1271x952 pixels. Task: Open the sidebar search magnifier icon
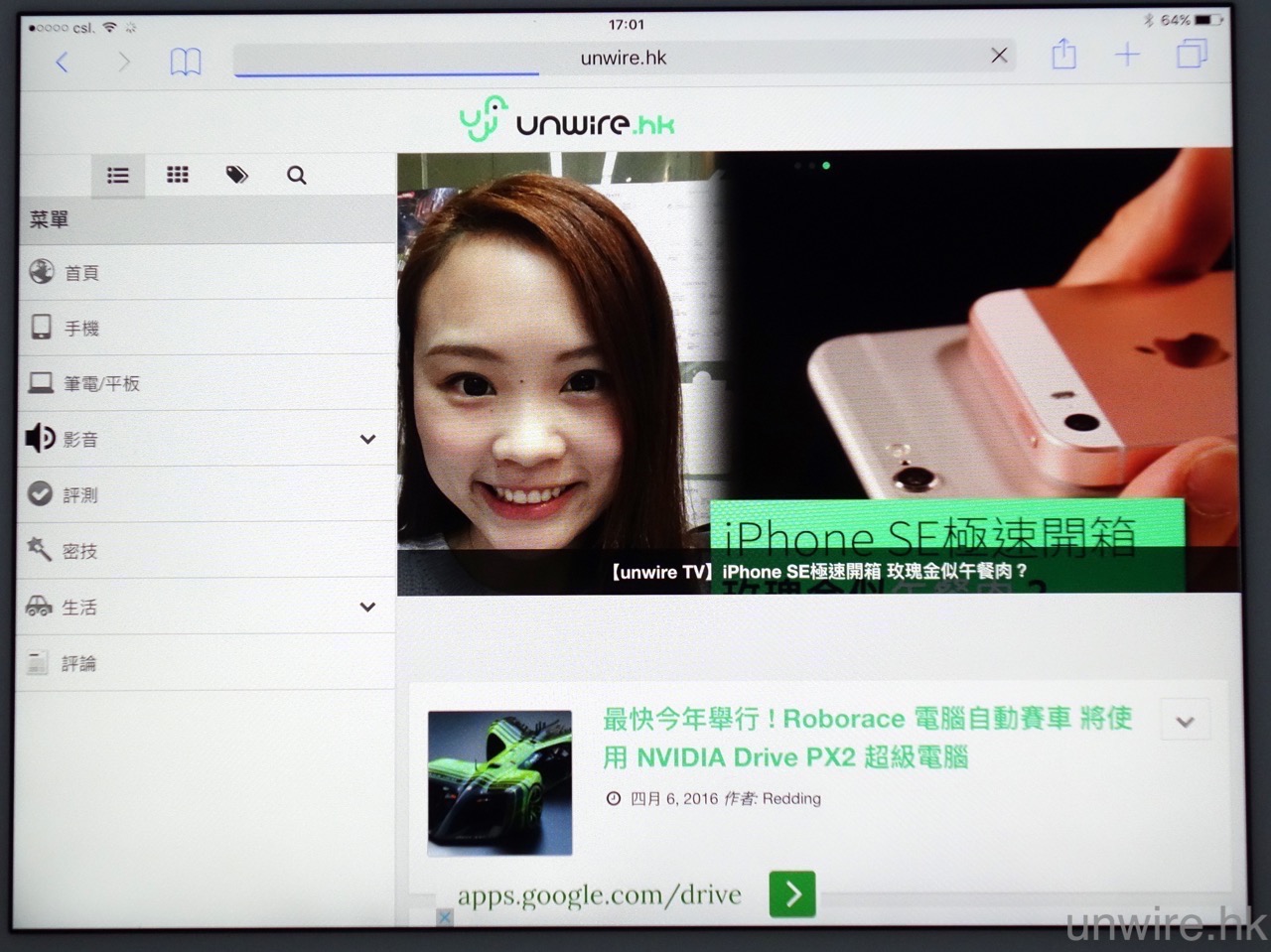point(296,176)
